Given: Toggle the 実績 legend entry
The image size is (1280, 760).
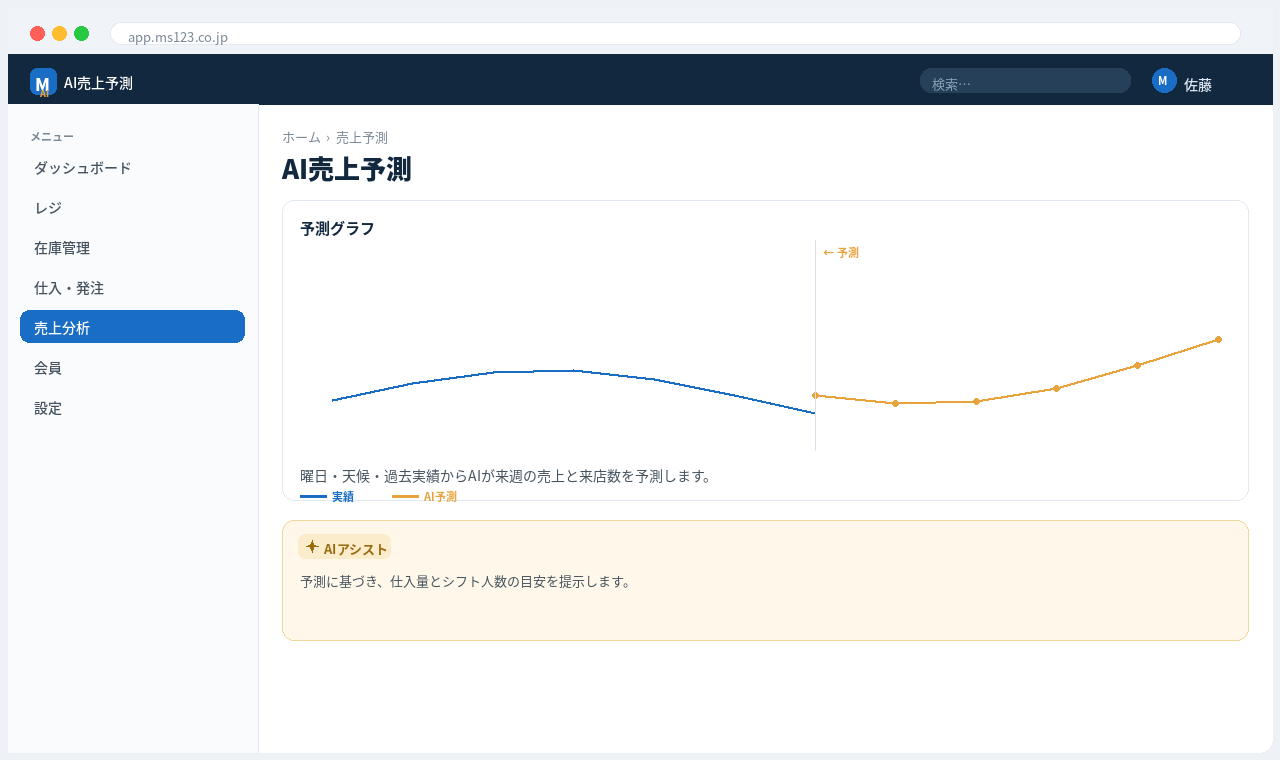Looking at the screenshot, I should click(327, 496).
